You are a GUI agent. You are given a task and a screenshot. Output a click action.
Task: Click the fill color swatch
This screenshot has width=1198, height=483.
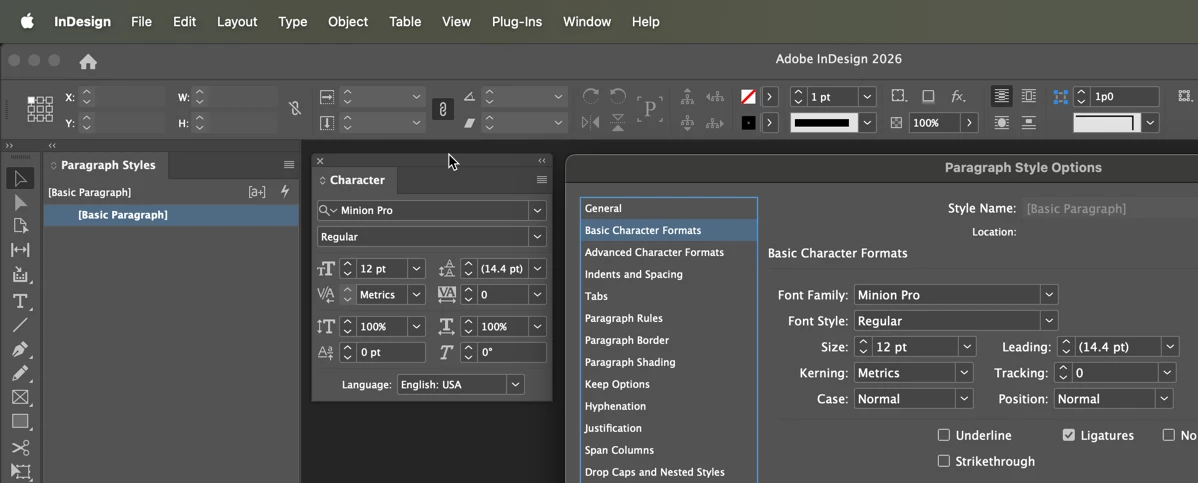coord(749,97)
